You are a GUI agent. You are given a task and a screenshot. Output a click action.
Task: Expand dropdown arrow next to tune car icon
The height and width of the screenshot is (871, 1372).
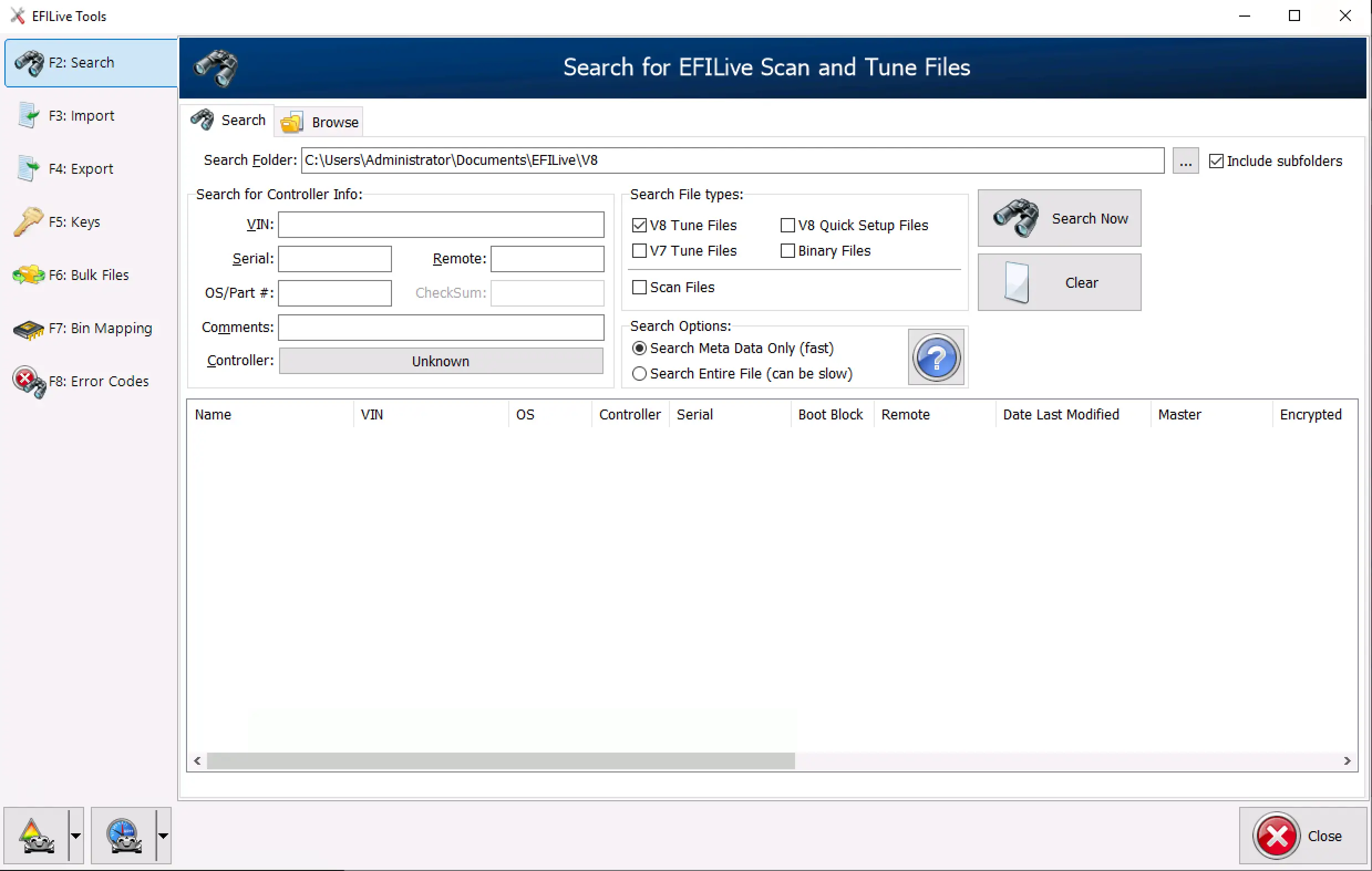point(76,836)
